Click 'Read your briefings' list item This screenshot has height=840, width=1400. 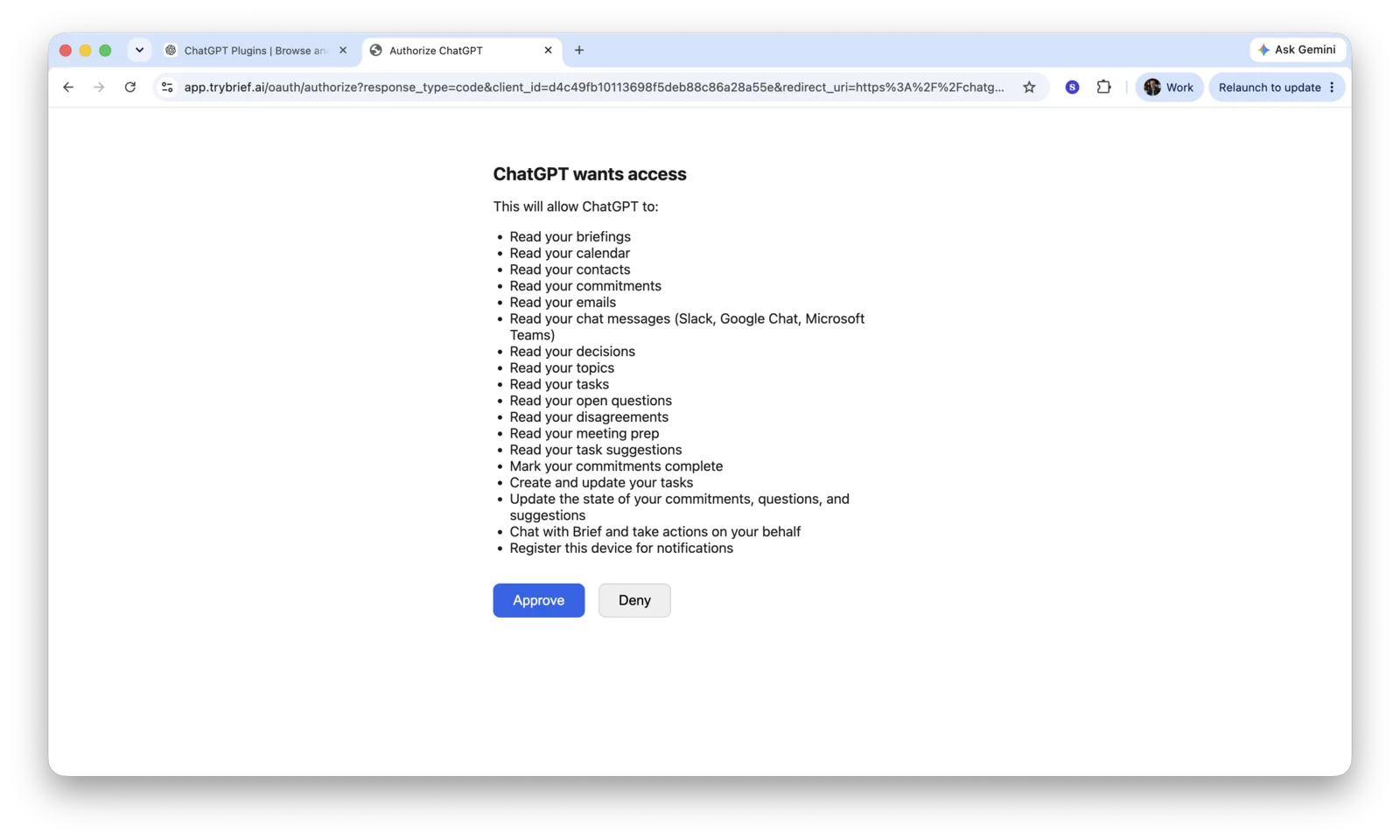click(x=570, y=237)
